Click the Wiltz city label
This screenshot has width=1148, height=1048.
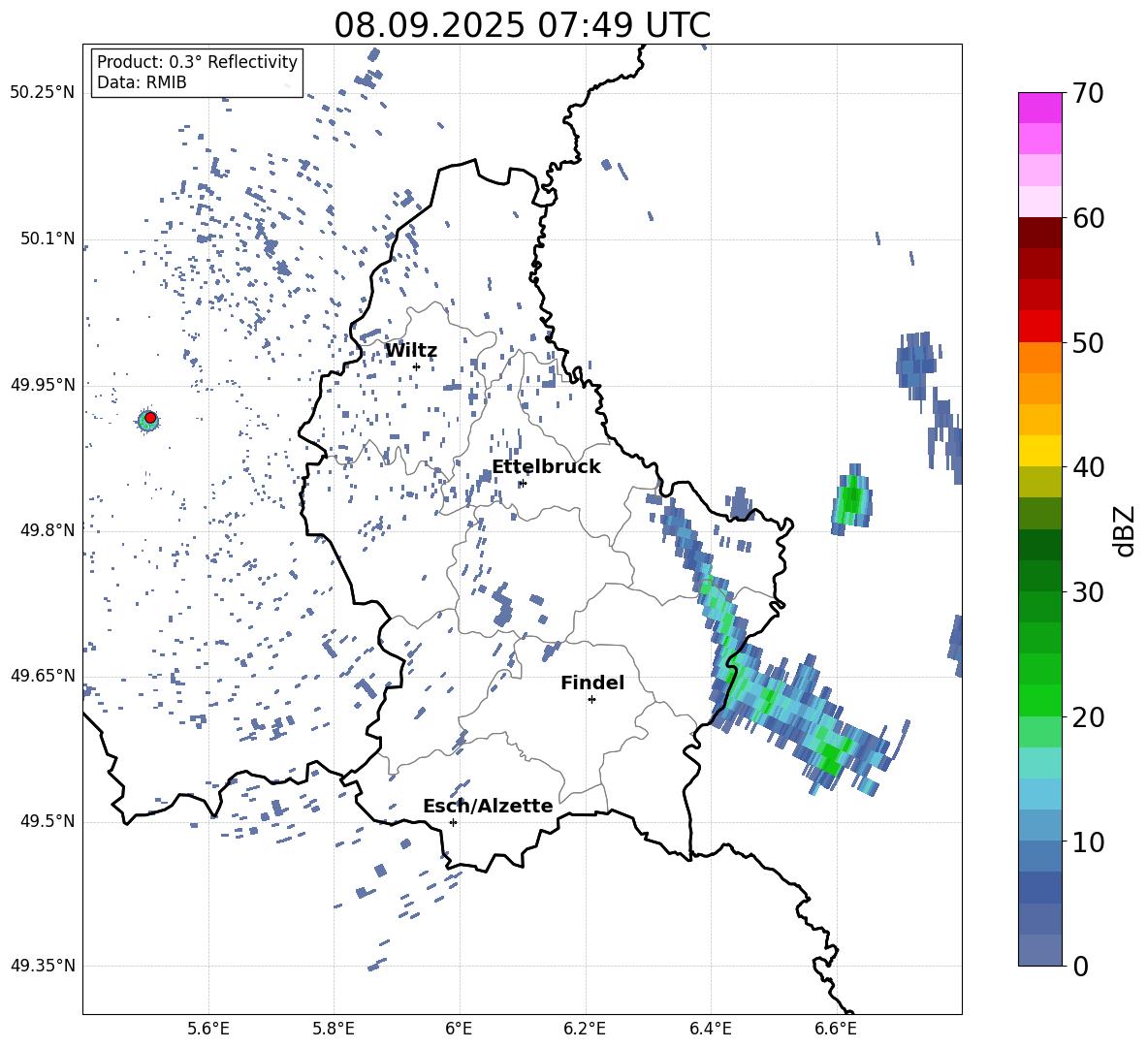[411, 351]
